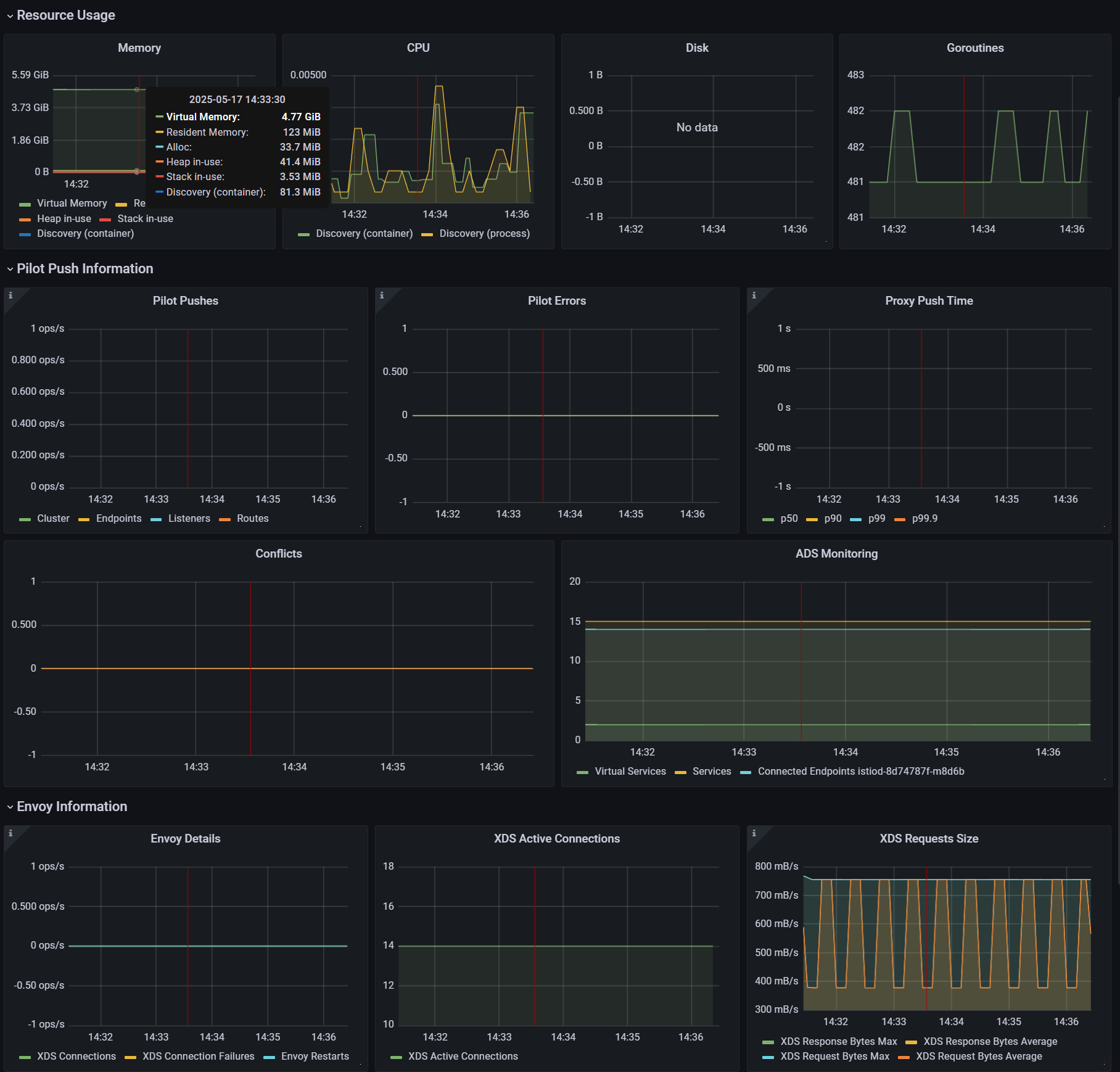The height and width of the screenshot is (1072, 1120).
Task: Open the Memory panel title menu
Action: 139,48
